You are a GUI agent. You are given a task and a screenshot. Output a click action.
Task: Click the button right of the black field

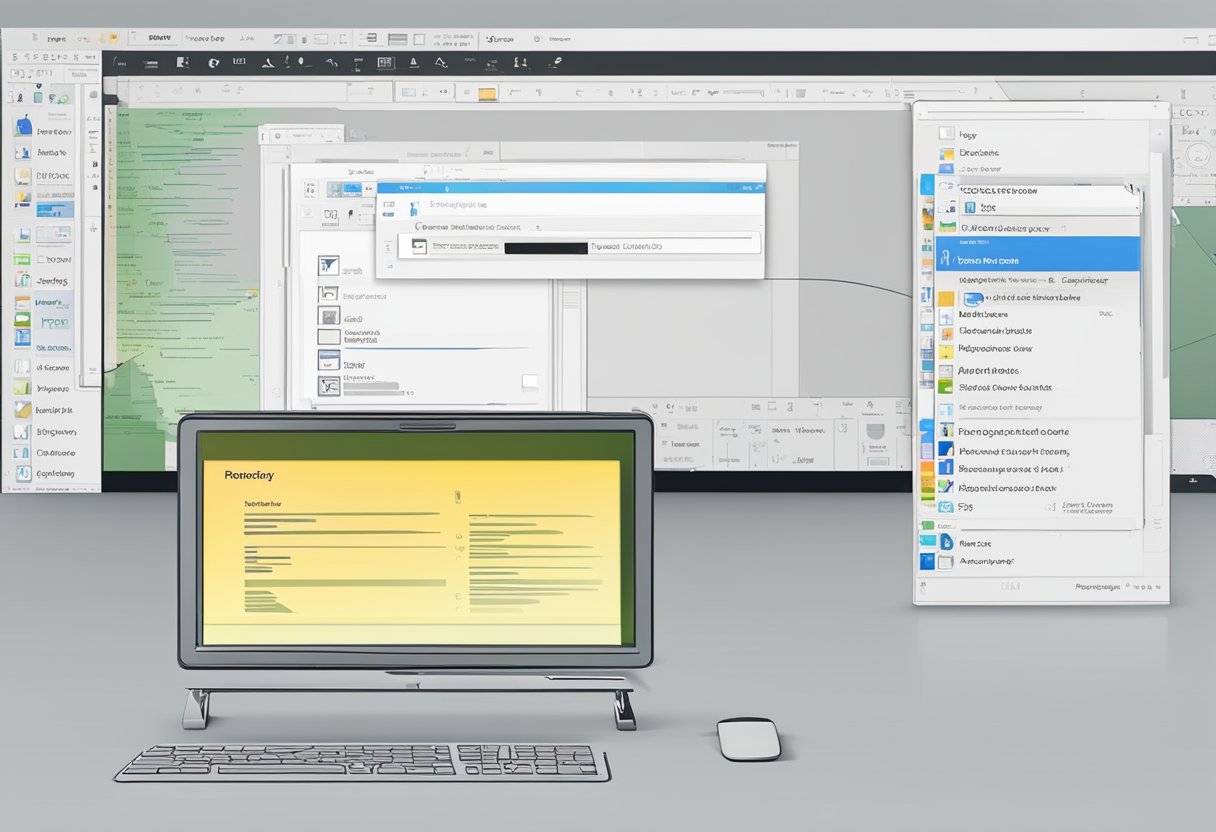[x=626, y=246]
